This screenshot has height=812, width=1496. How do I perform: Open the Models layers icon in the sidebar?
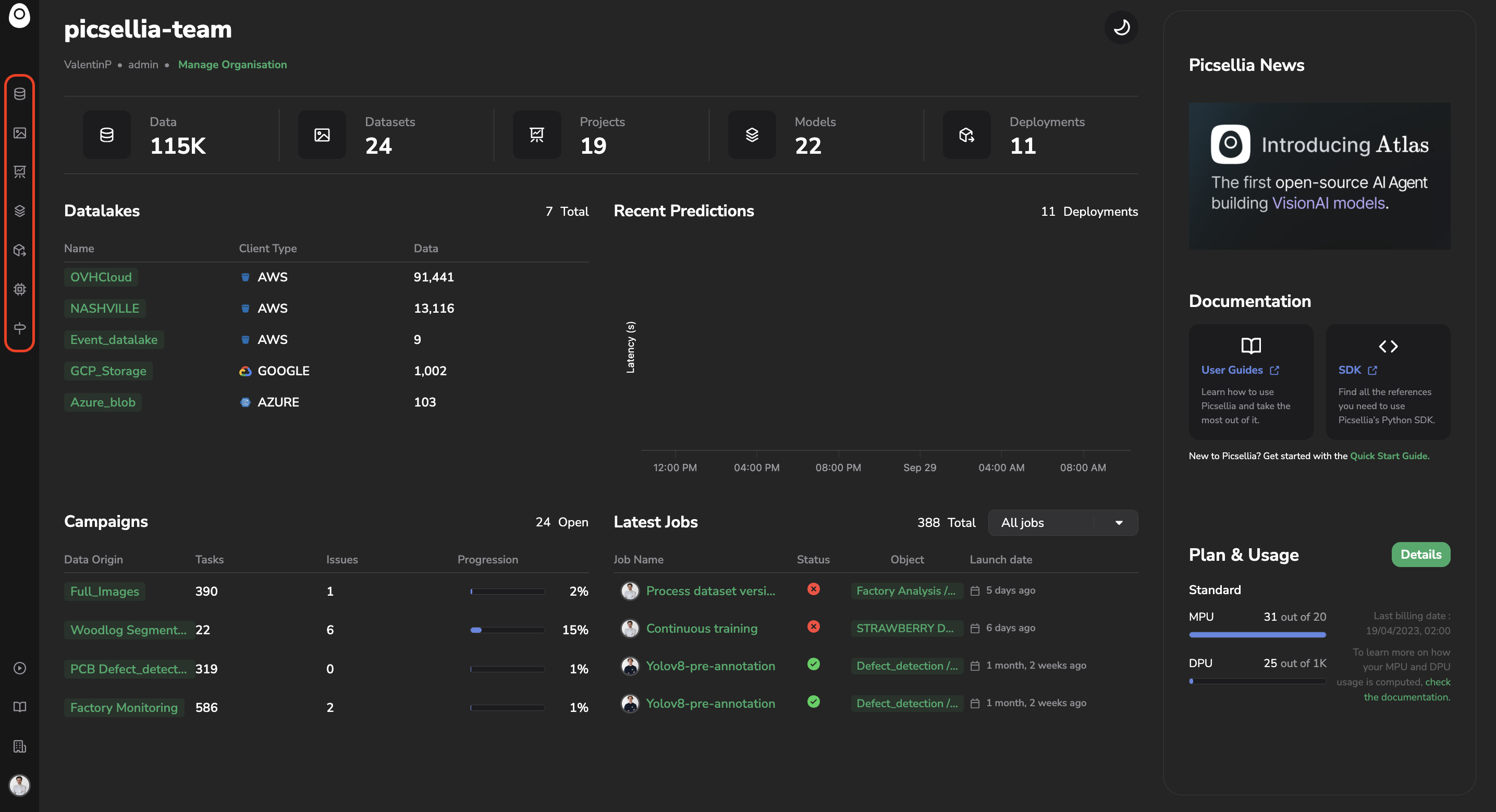tap(20, 211)
